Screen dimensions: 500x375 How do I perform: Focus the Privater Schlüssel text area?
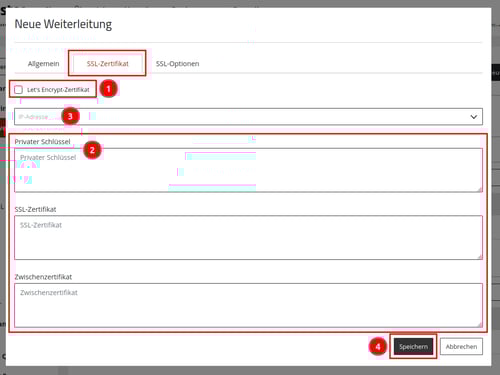pos(248,170)
